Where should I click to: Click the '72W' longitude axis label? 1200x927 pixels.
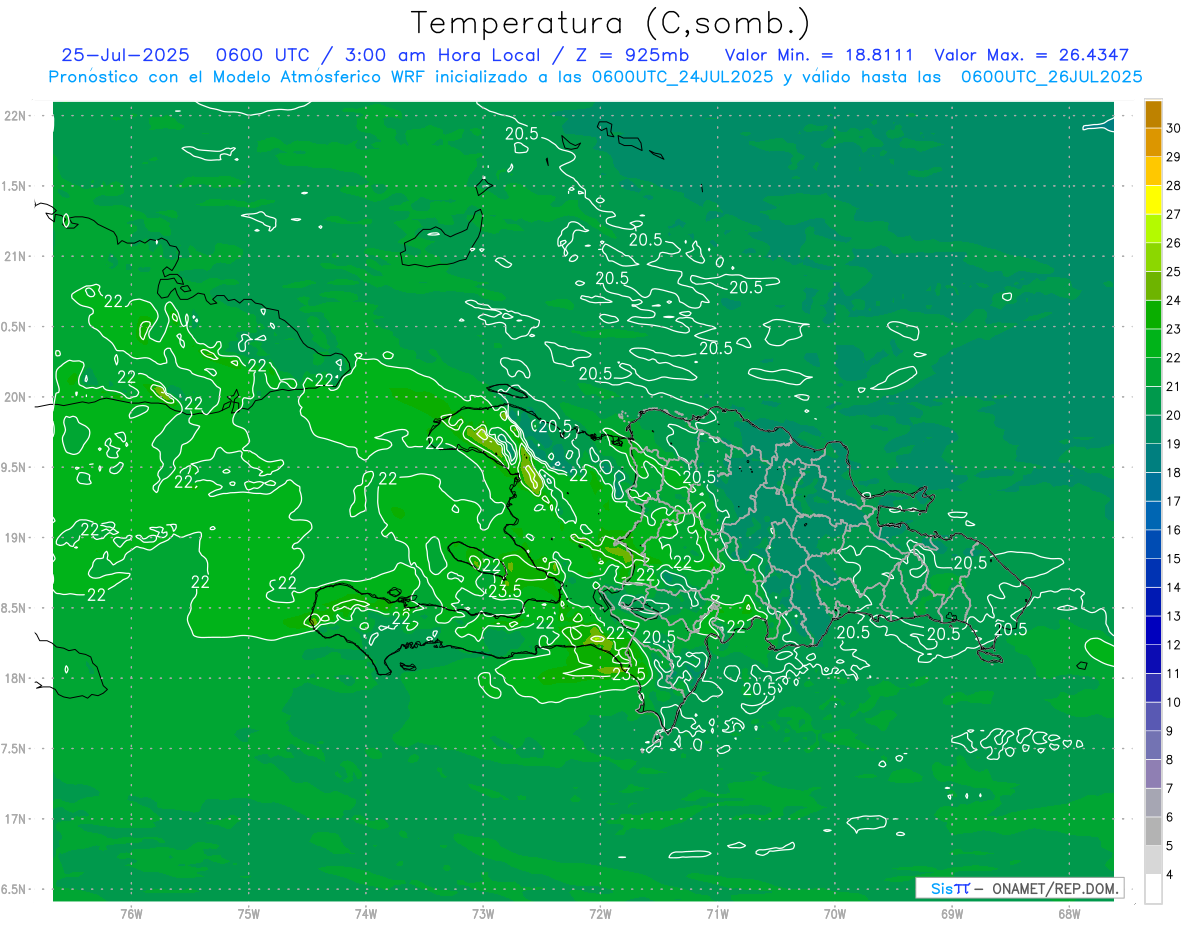601,913
